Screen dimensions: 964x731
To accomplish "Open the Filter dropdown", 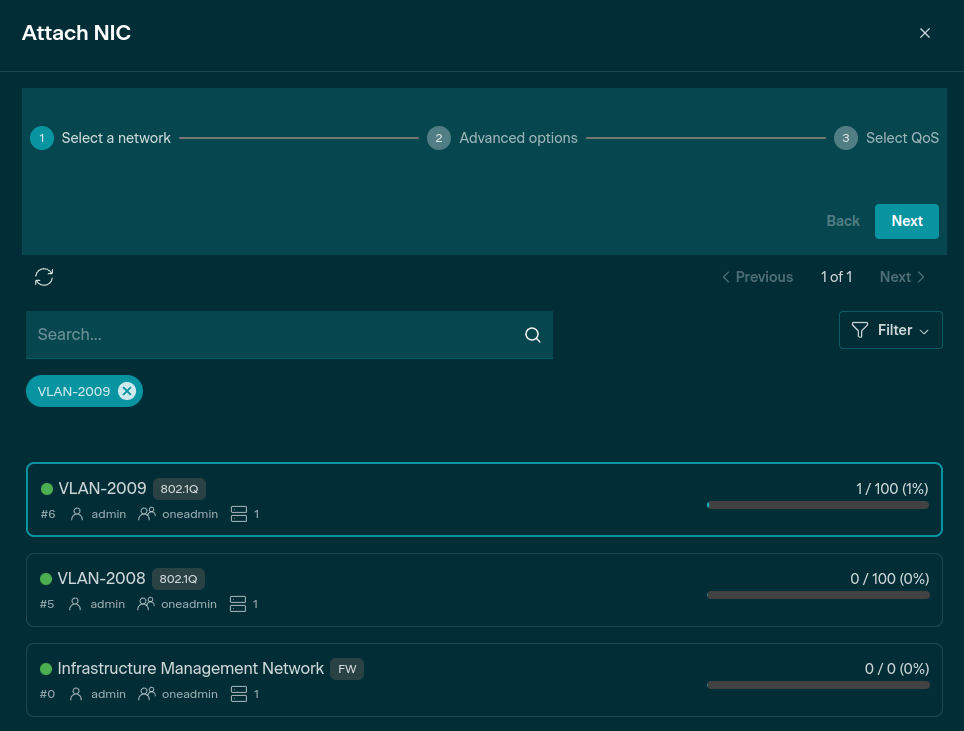I will 890,330.
